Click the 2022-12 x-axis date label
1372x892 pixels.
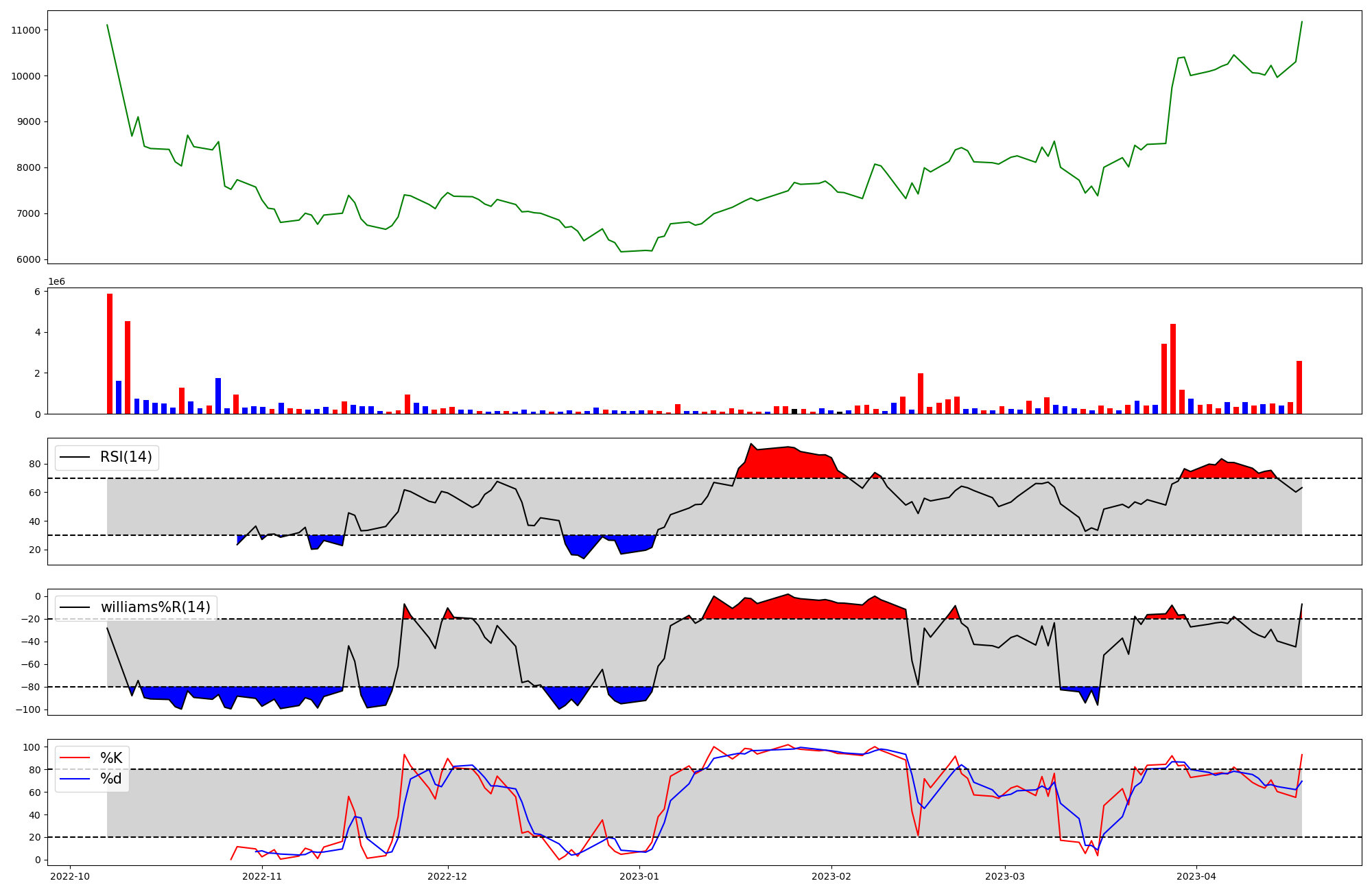[448, 876]
